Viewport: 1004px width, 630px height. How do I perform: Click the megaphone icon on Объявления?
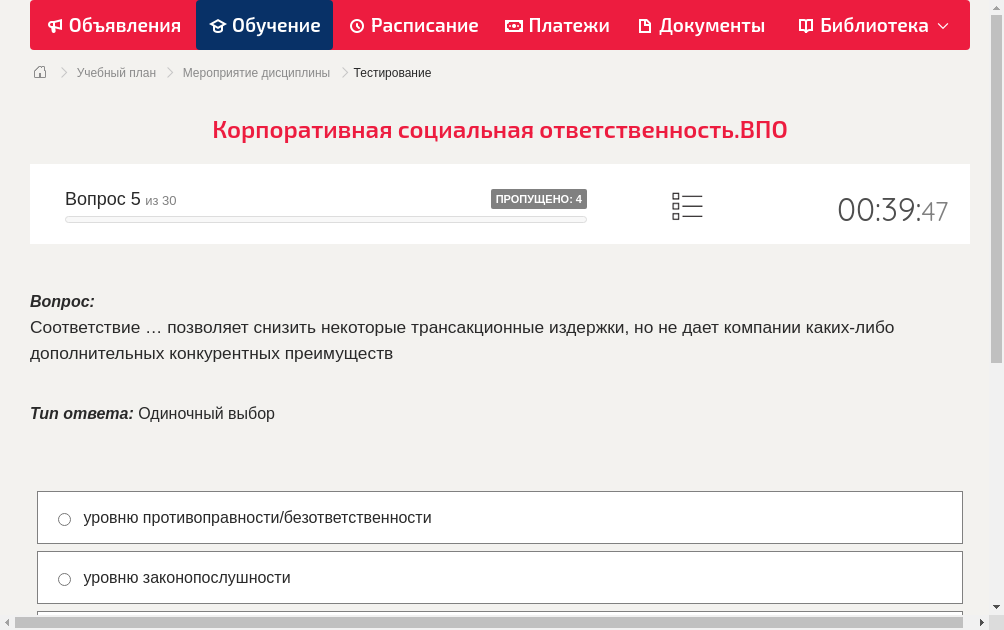(54, 25)
